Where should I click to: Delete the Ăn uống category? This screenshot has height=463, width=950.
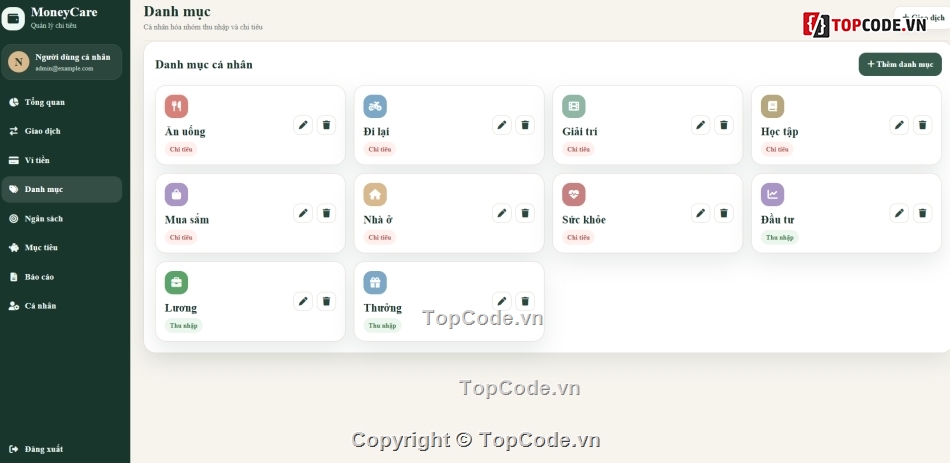click(326, 125)
